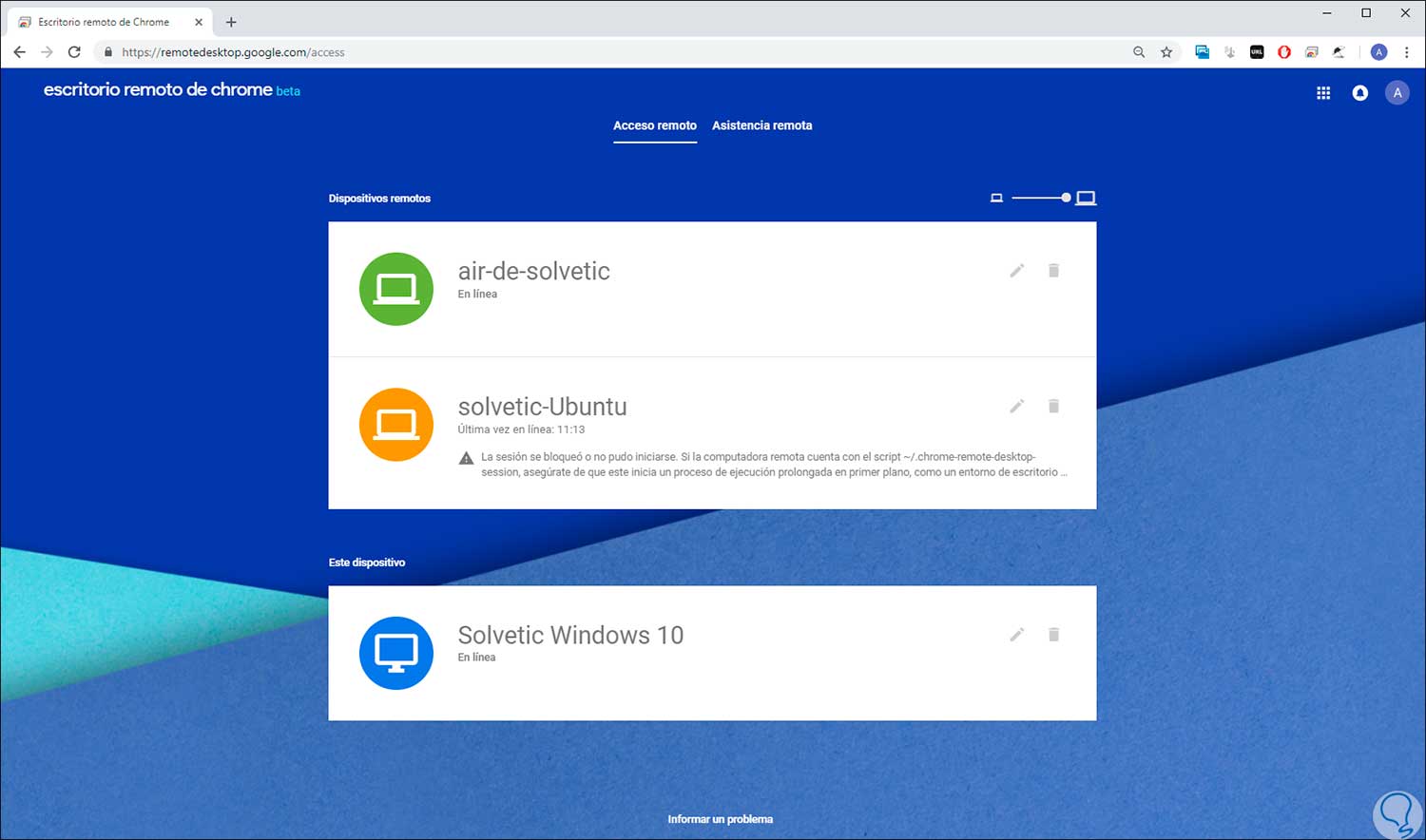1426x840 pixels.
Task: Select the Escritorio remoto de Chrome browser tab
Action: [109, 22]
